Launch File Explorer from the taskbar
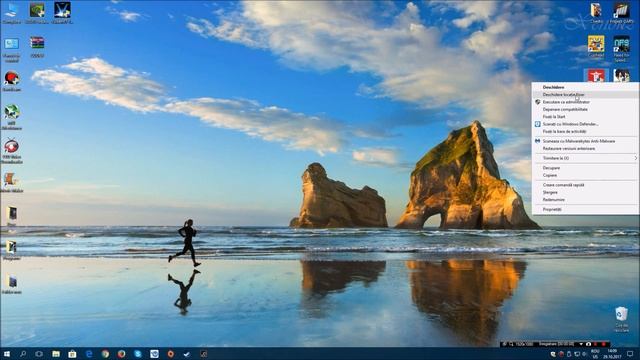The height and width of the screenshot is (360, 640). coord(56,353)
